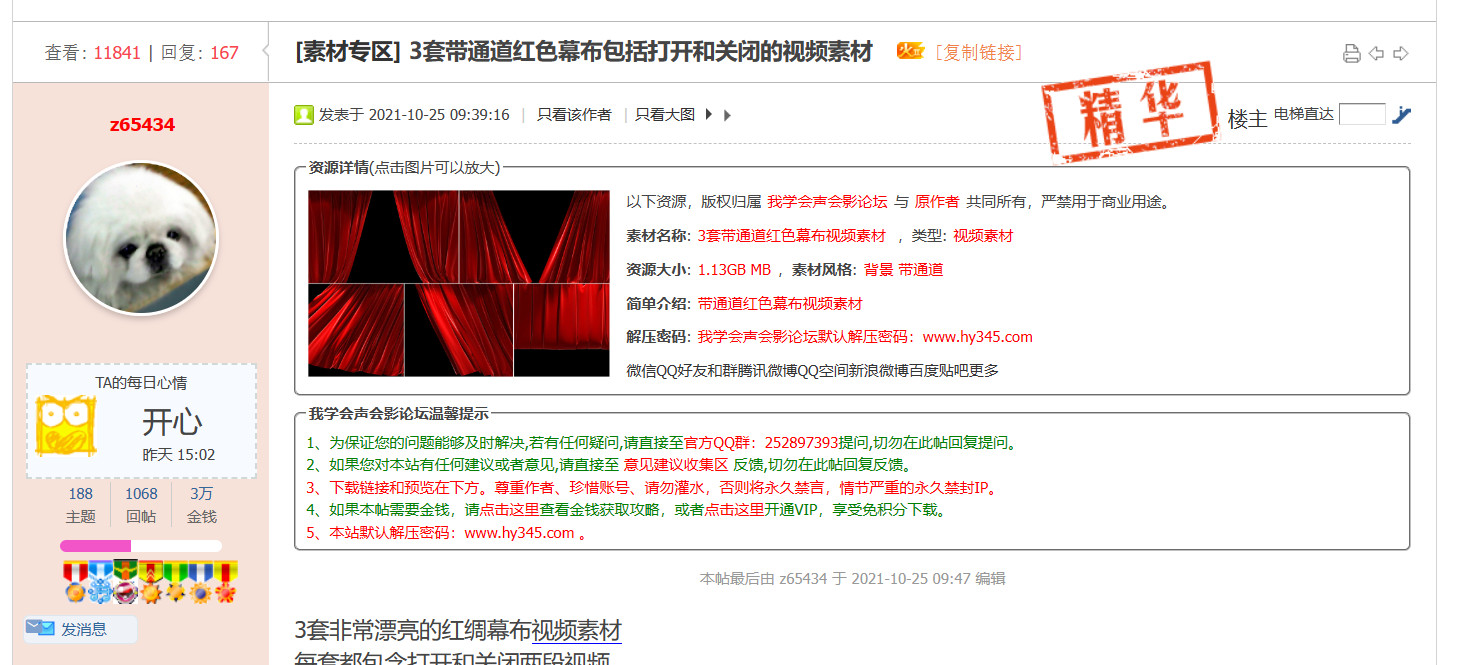Click the first red-white medal badge
Viewport: 1470px width, 665px height.
point(75,581)
